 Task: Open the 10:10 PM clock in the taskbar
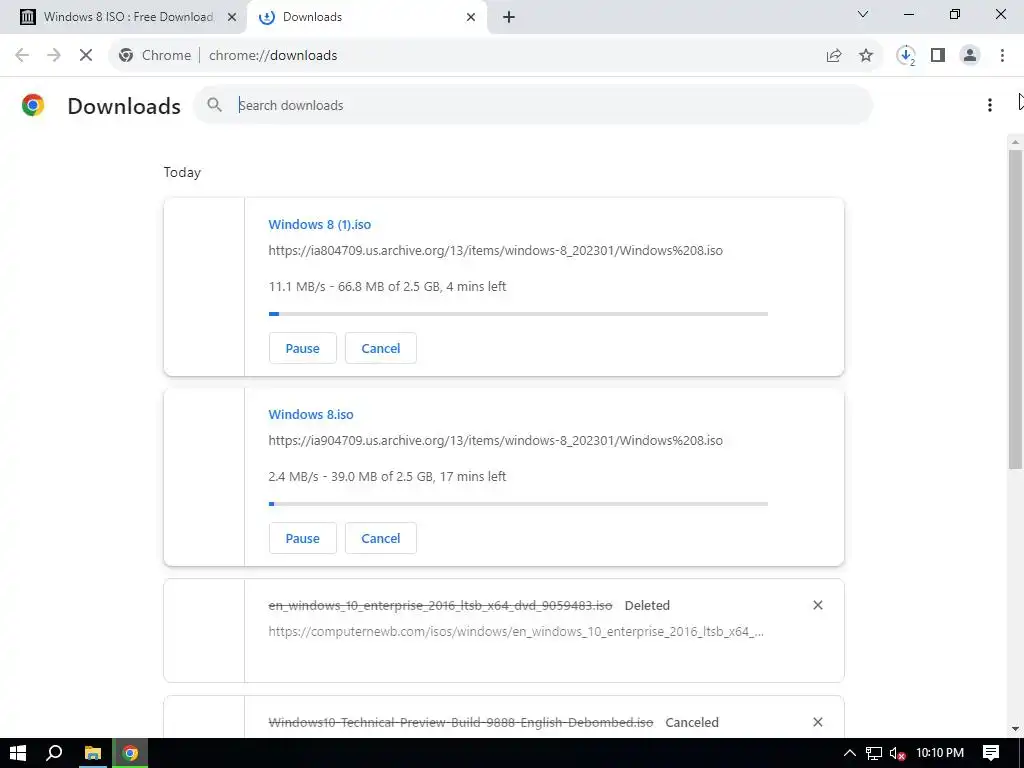[x=940, y=753]
